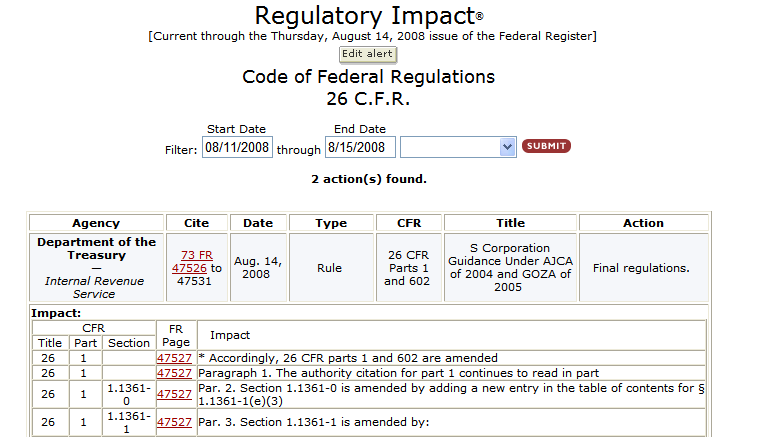Open FR page 47527 link for 'Par. 2' row
Viewport: 767px width, 437px height.
(x=174, y=394)
